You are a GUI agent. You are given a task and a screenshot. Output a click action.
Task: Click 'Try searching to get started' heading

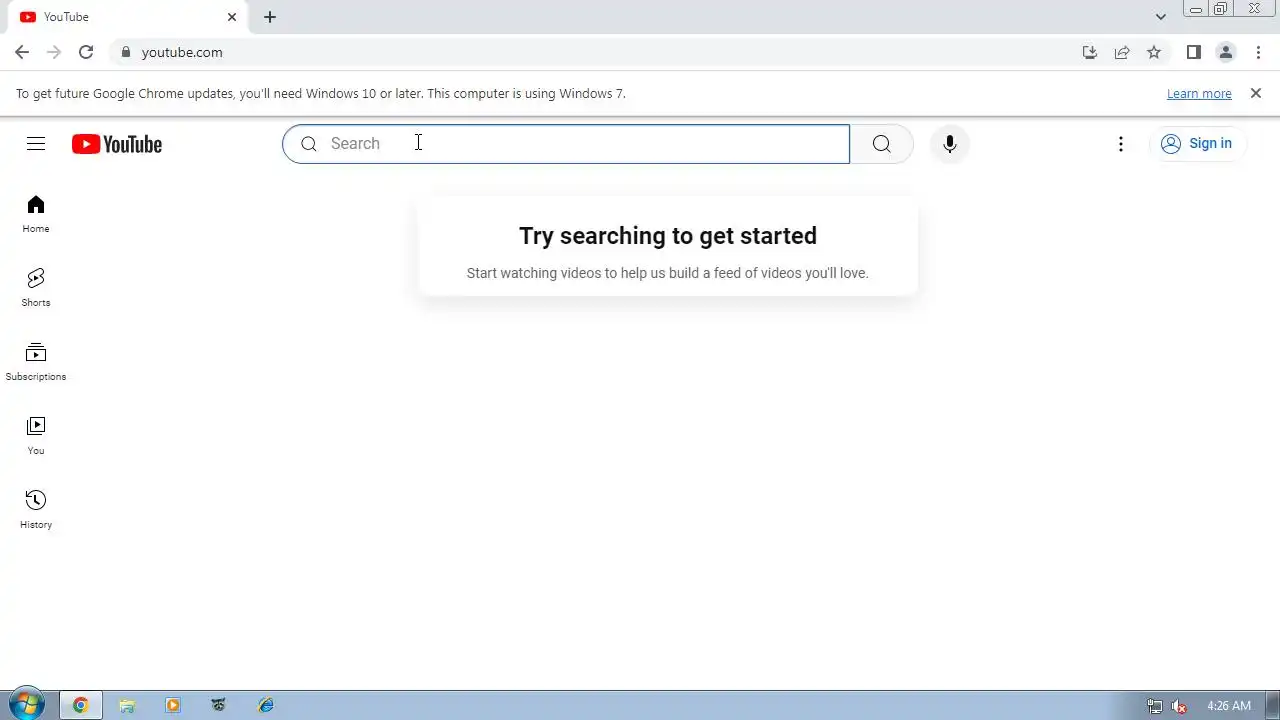pos(668,236)
